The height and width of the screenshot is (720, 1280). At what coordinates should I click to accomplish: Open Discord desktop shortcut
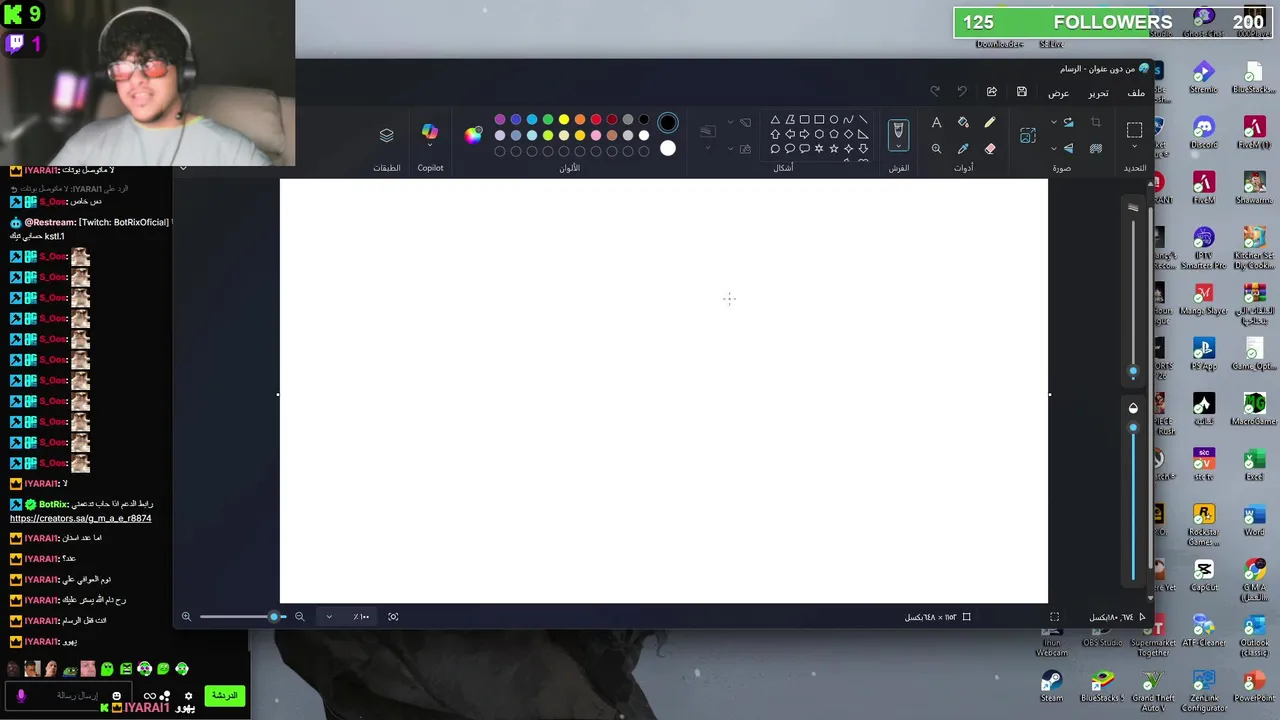tap(1204, 132)
